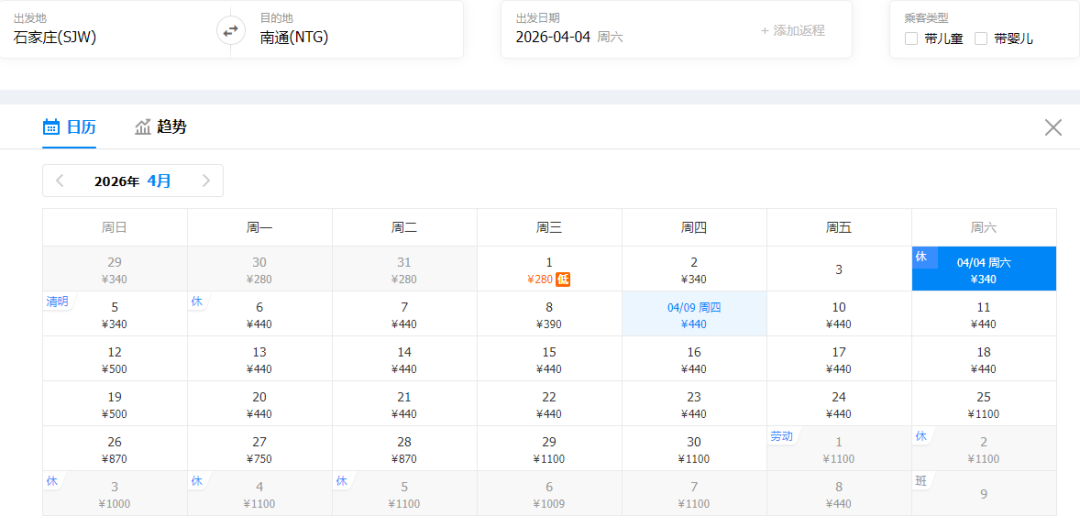
Task: Select April 13 date cell
Action: (x=260, y=358)
